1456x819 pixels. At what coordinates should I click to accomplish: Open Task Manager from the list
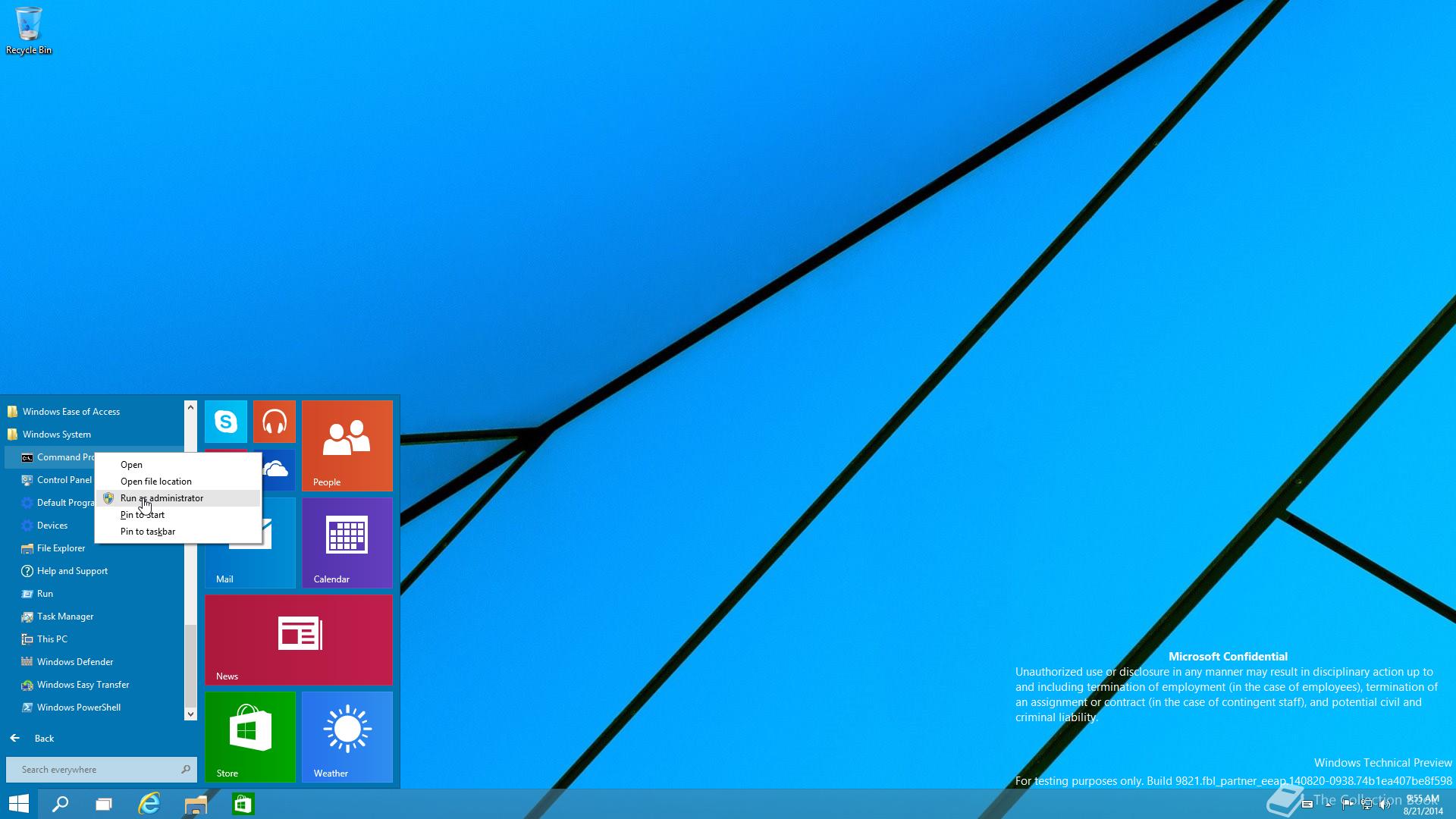pyautogui.click(x=95, y=617)
